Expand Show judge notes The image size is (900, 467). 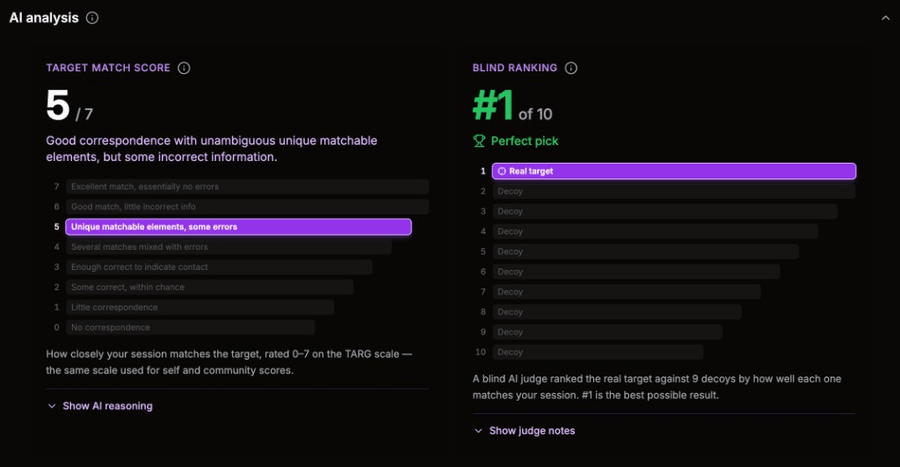point(524,430)
